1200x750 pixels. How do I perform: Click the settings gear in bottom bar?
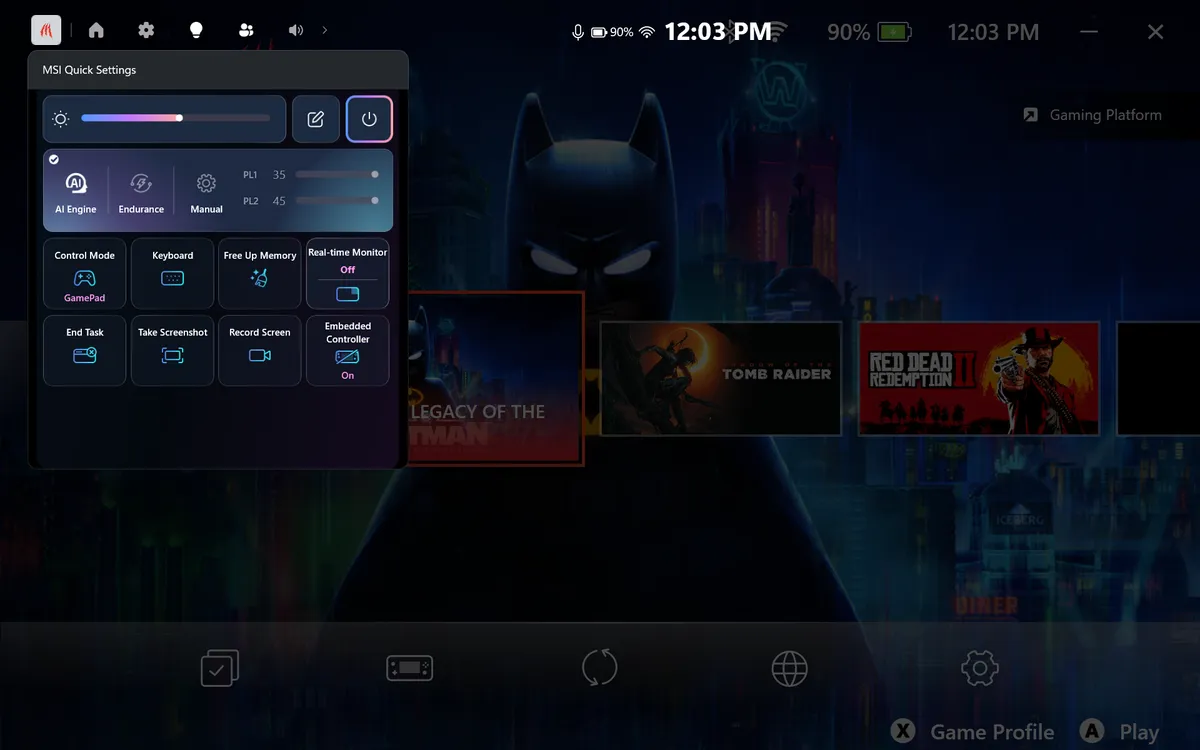(980, 668)
